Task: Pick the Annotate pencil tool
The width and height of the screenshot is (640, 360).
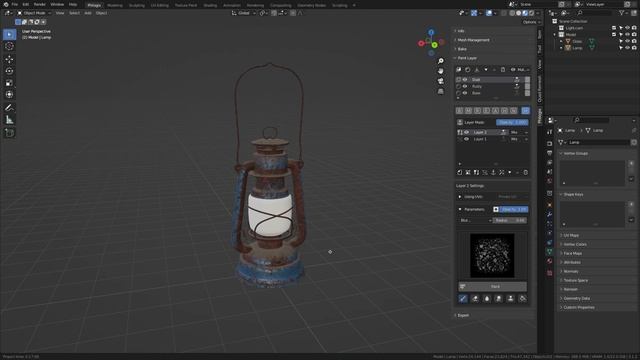Action: [9, 108]
